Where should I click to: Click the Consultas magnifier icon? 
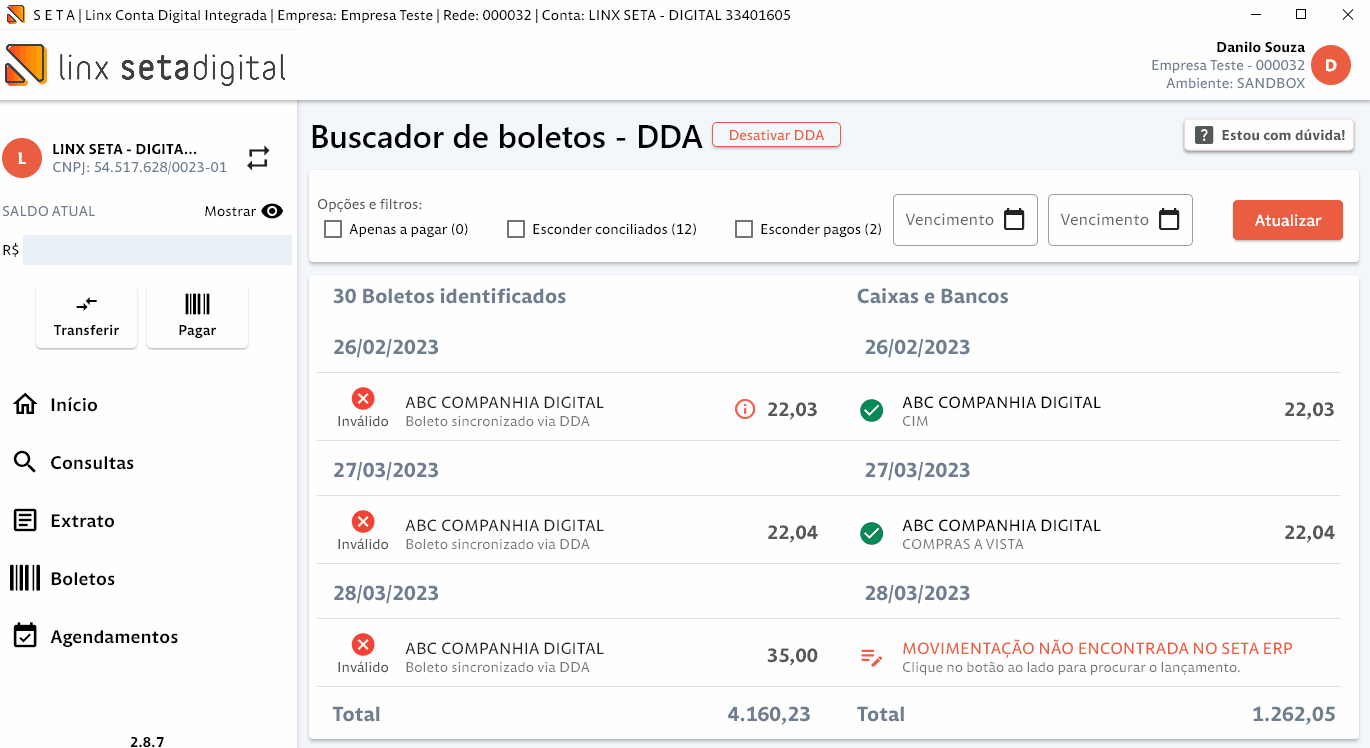(x=25, y=462)
